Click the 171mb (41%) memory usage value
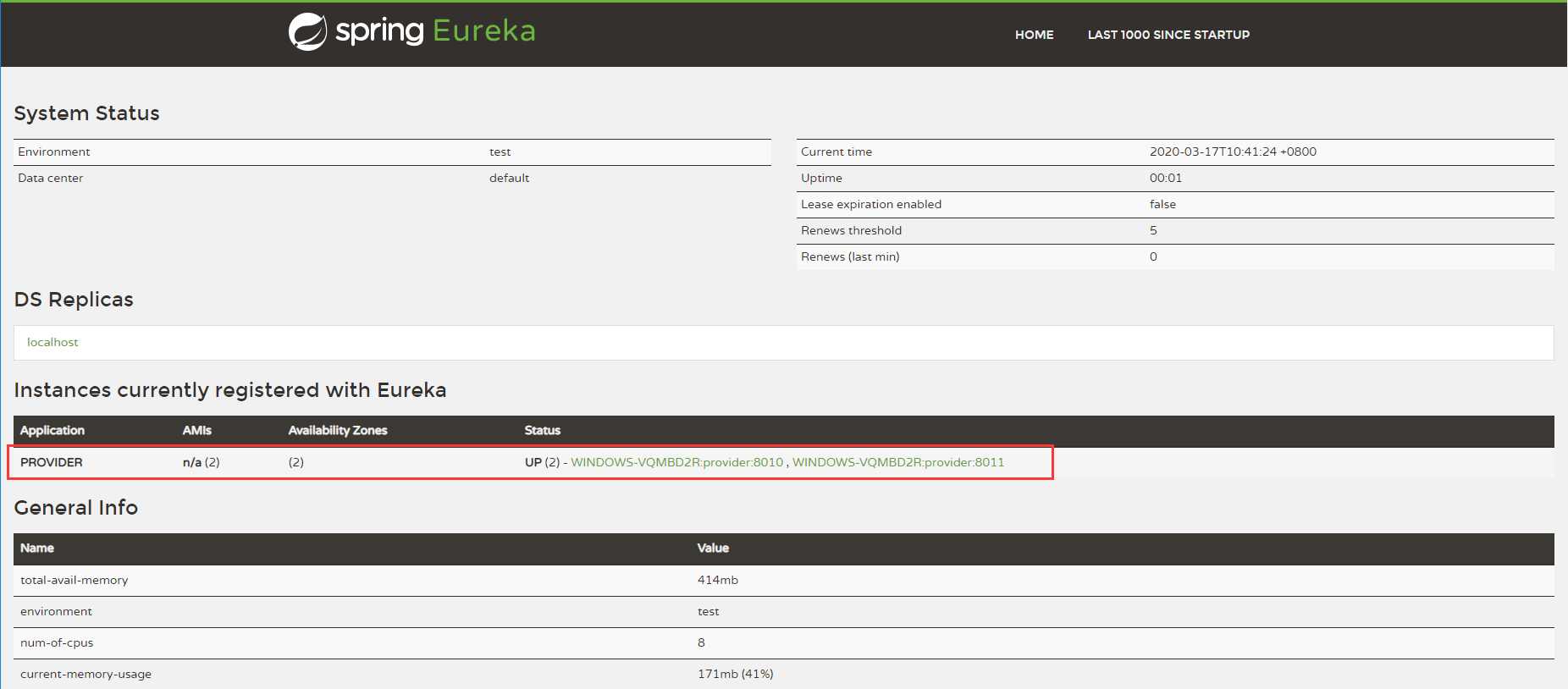Image resolution: width=1568 pixels, height=689 pixels. [736, 674]
